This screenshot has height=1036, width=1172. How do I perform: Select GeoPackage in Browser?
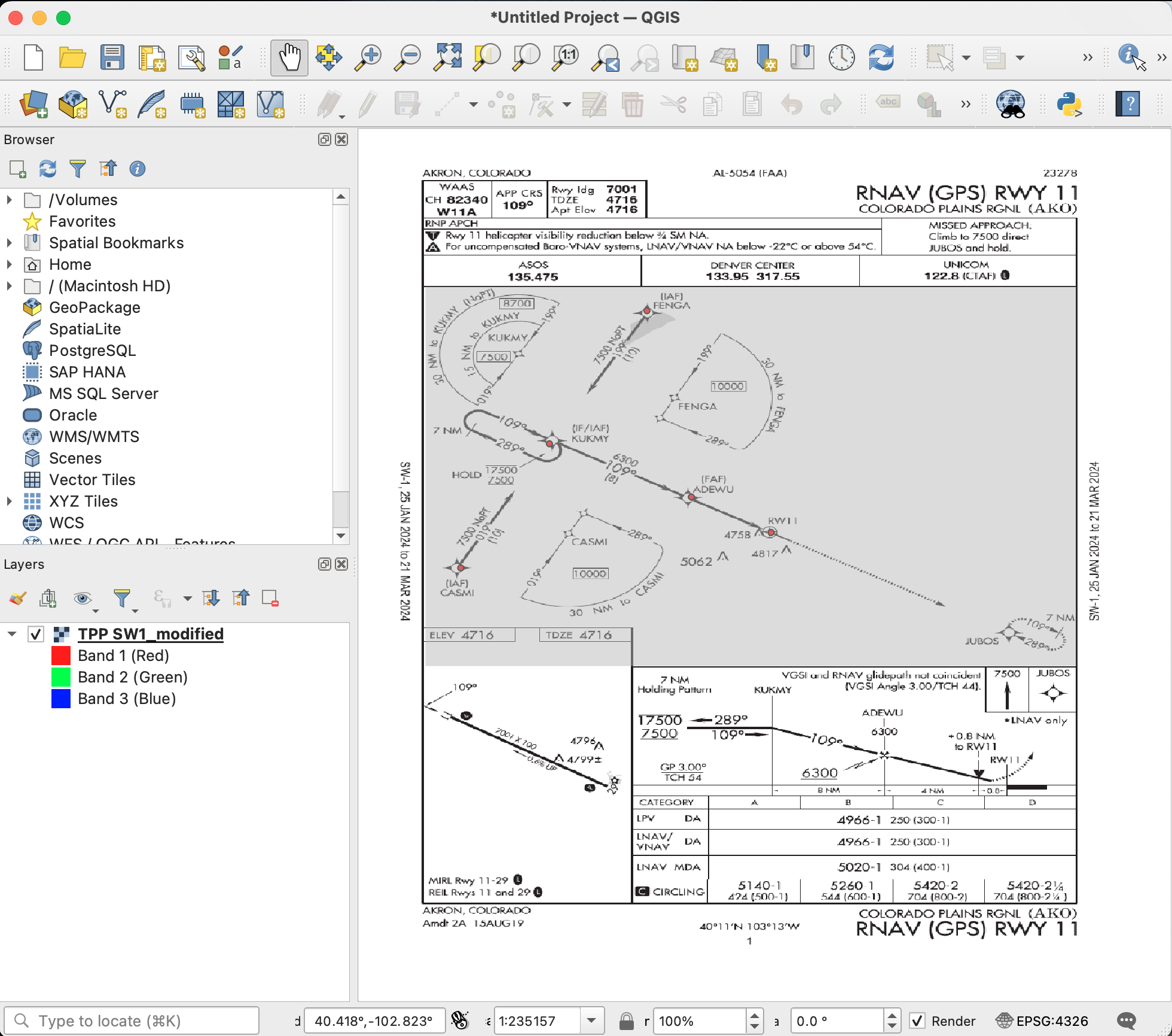94,307
